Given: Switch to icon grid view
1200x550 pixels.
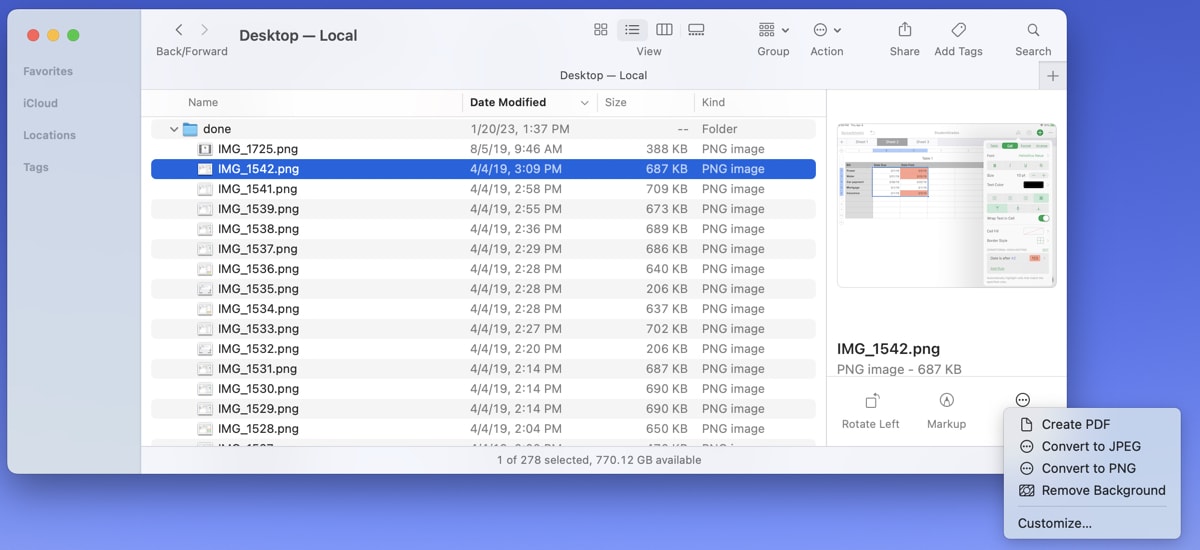Looking at the screenshot, I should [x=601, y=30].
